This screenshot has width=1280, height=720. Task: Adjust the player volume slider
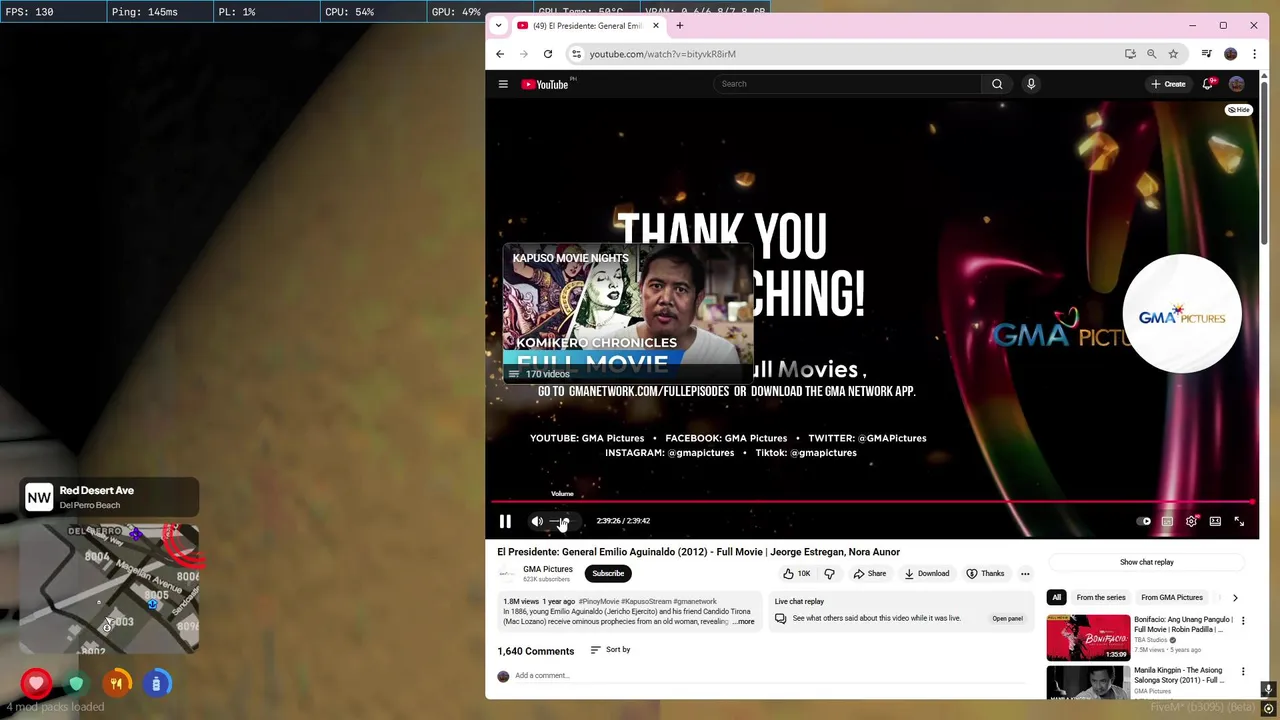tap(562, 521)
